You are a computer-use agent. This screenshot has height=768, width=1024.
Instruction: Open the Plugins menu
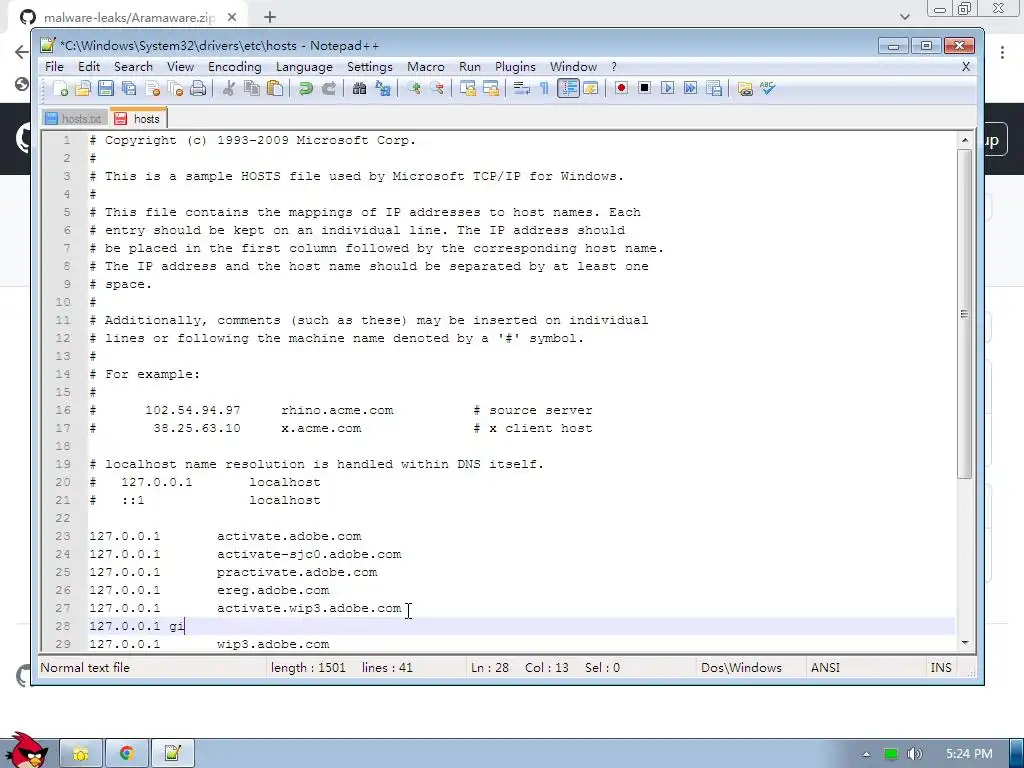(x=515, y=67)
